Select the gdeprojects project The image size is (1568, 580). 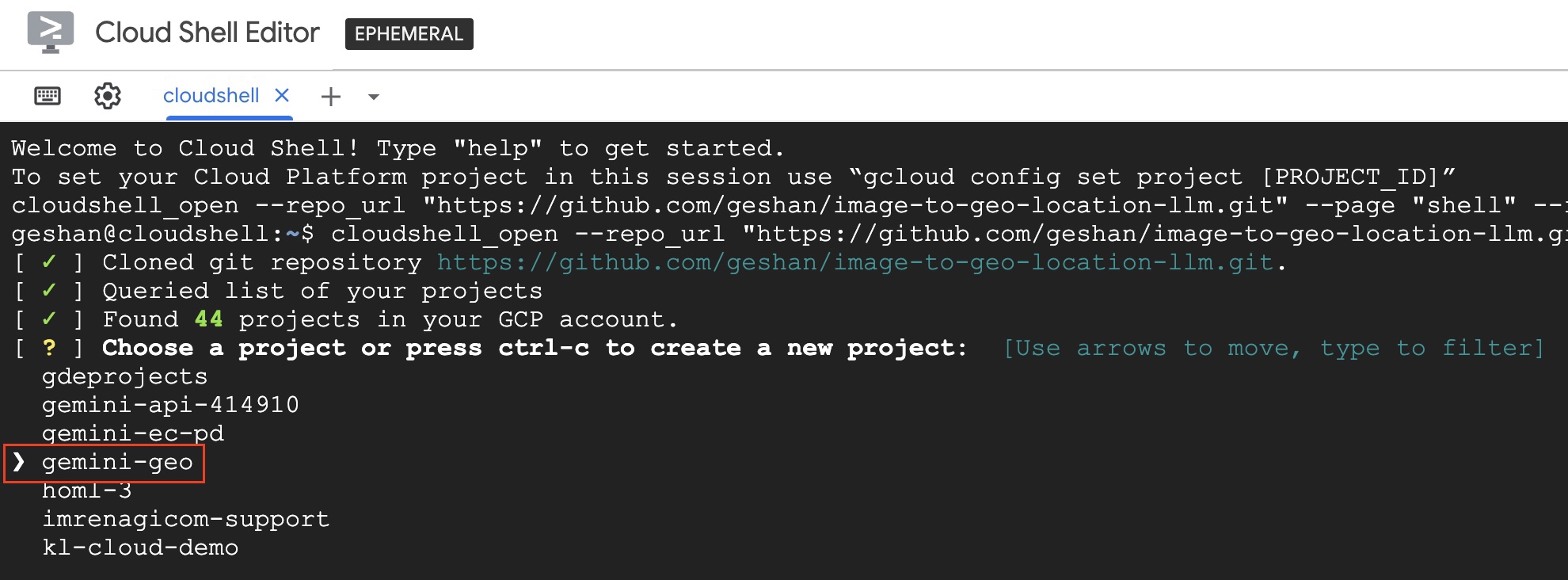tap(124, 376)
